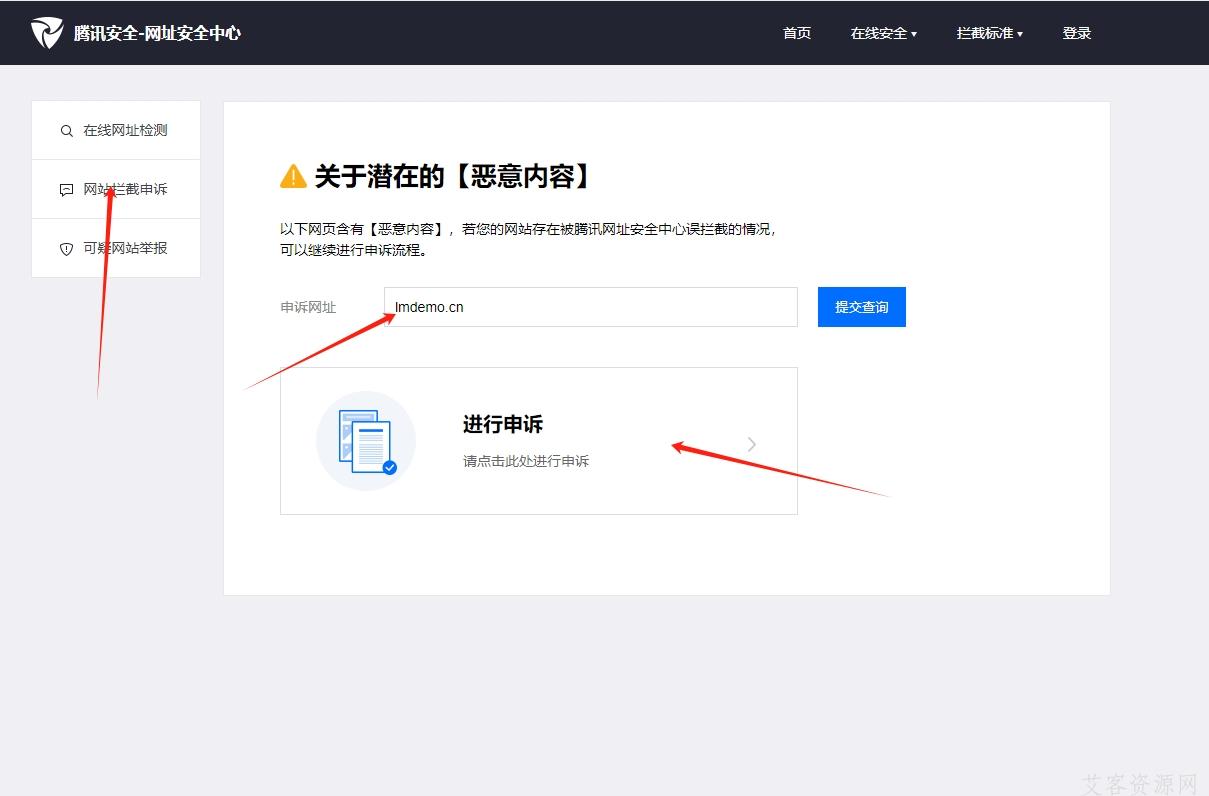
Task: Open 可疑网站举报 in the left sidebar
Action: pyautogui.click(x=125, y=249)
